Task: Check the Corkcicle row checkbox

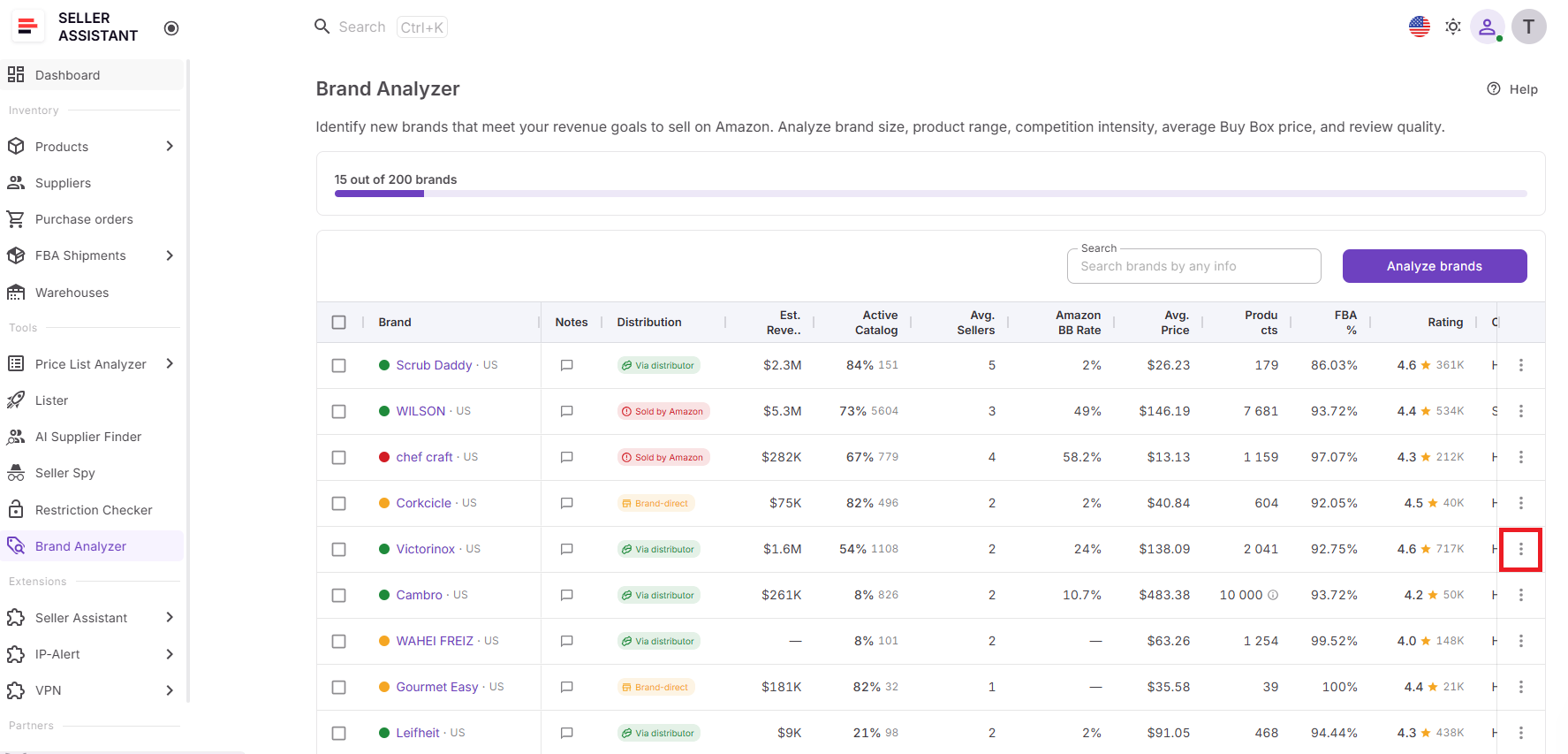Action: (x=338, y=503)
